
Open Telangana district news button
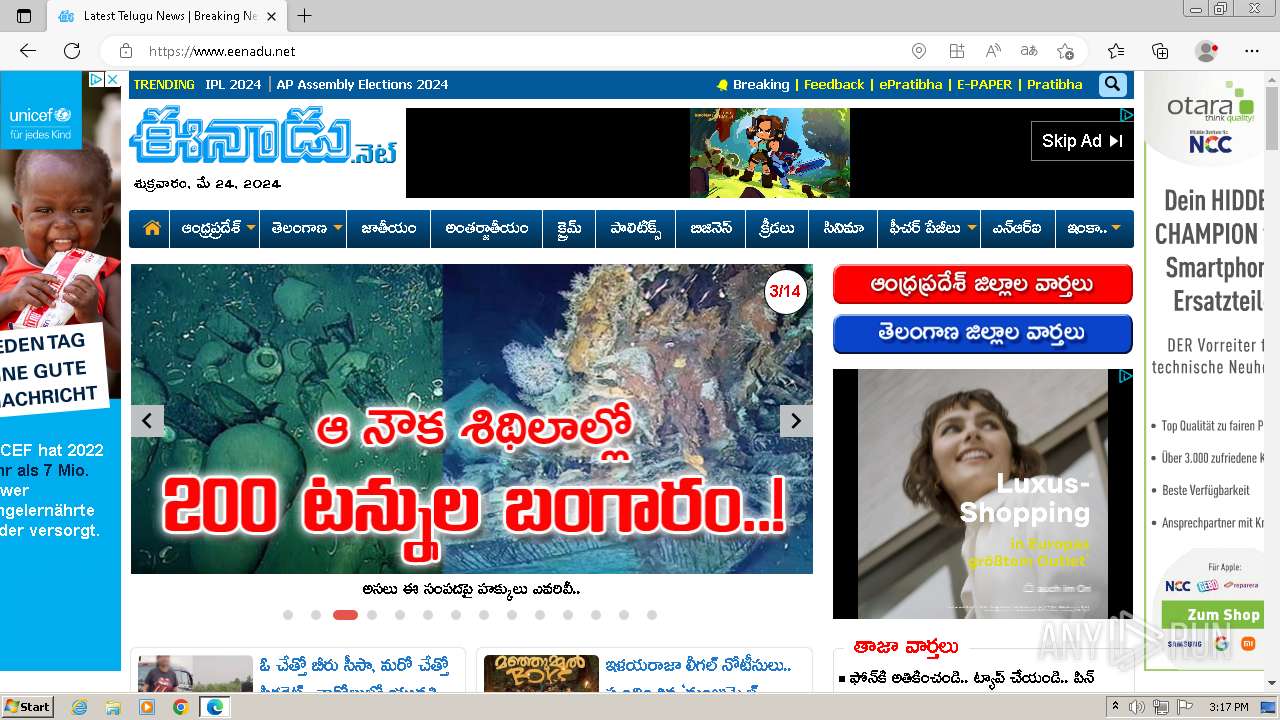click(982, 334)
